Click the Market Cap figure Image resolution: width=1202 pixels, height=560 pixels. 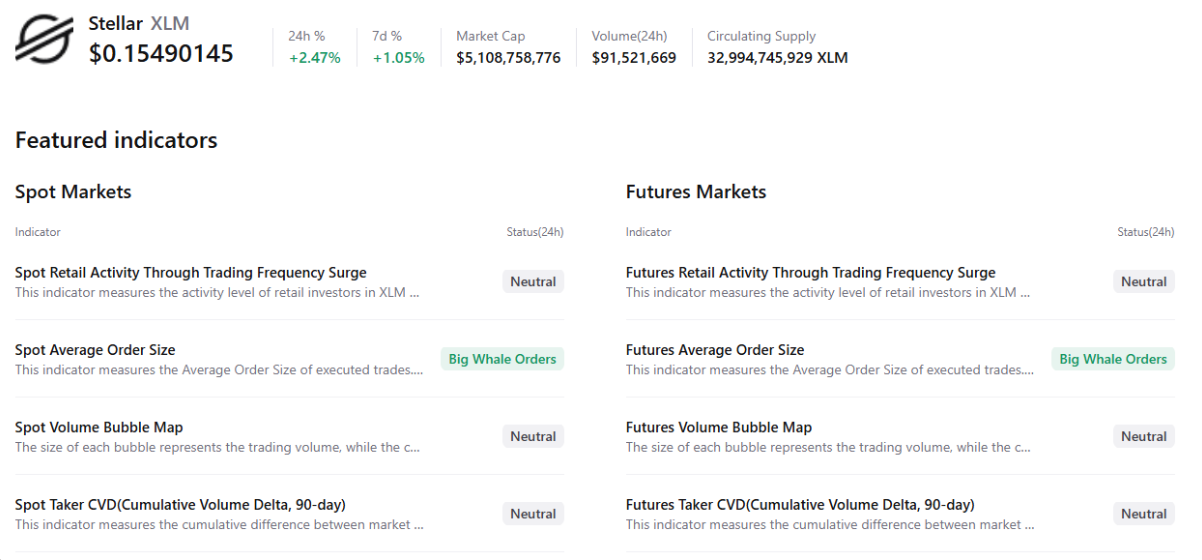tap(508, 58)
